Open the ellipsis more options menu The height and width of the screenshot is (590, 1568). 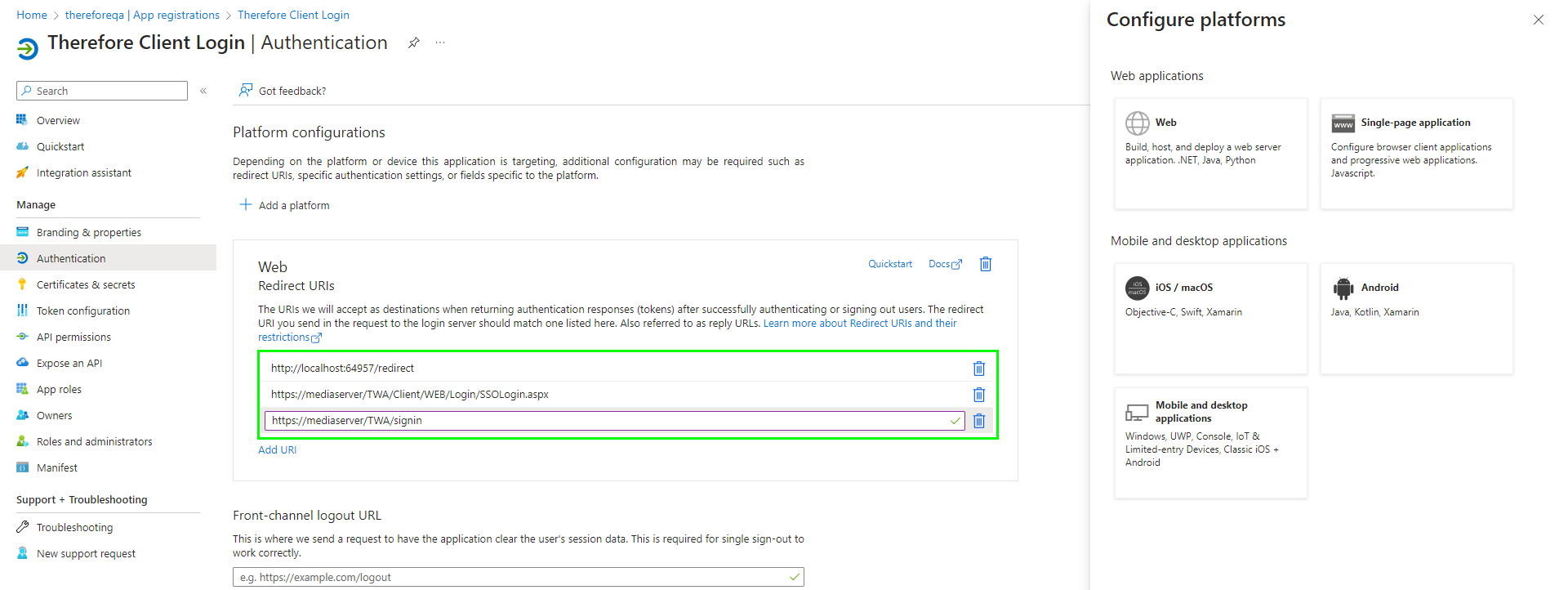440,42
